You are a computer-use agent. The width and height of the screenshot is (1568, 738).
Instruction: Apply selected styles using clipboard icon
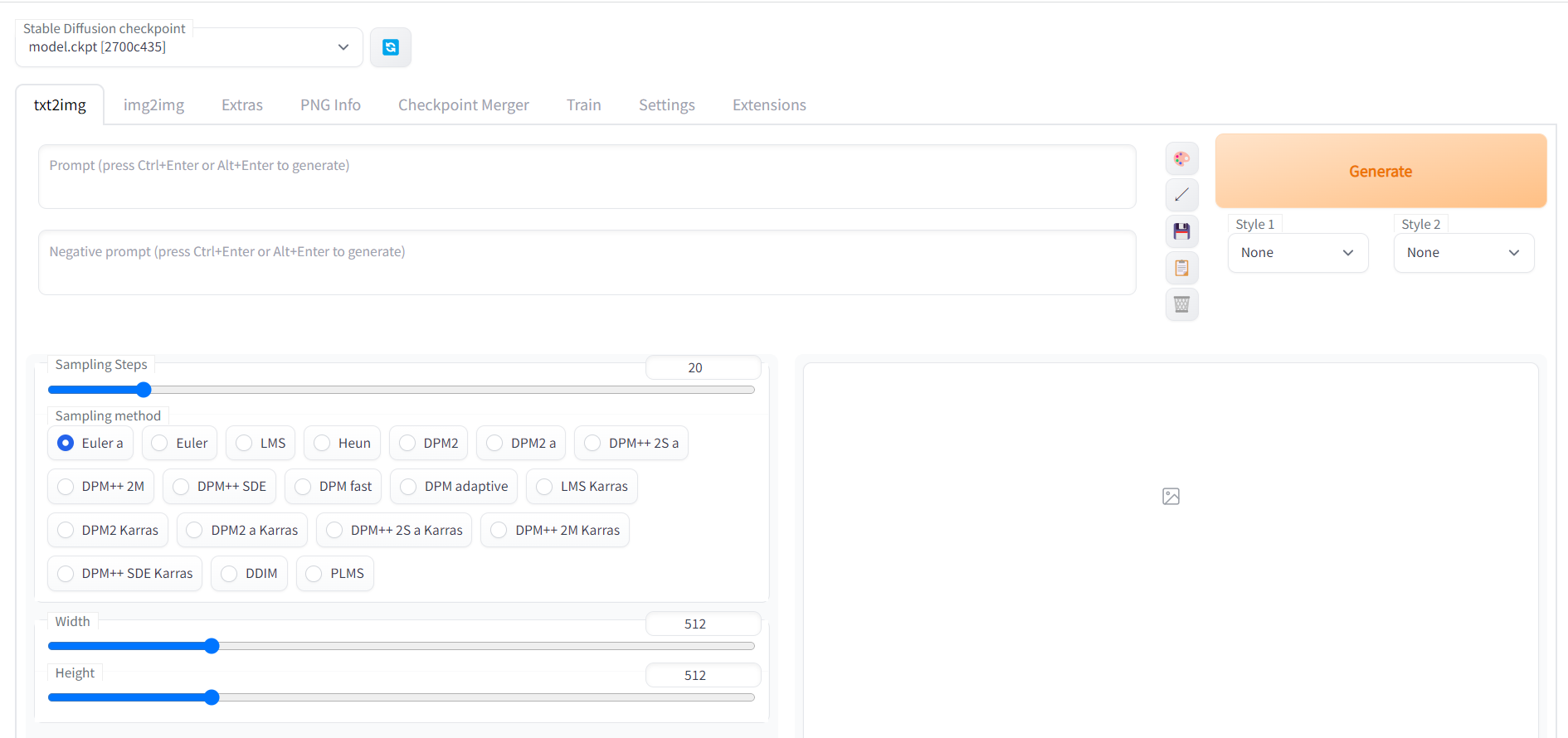tap(1182, 268)
